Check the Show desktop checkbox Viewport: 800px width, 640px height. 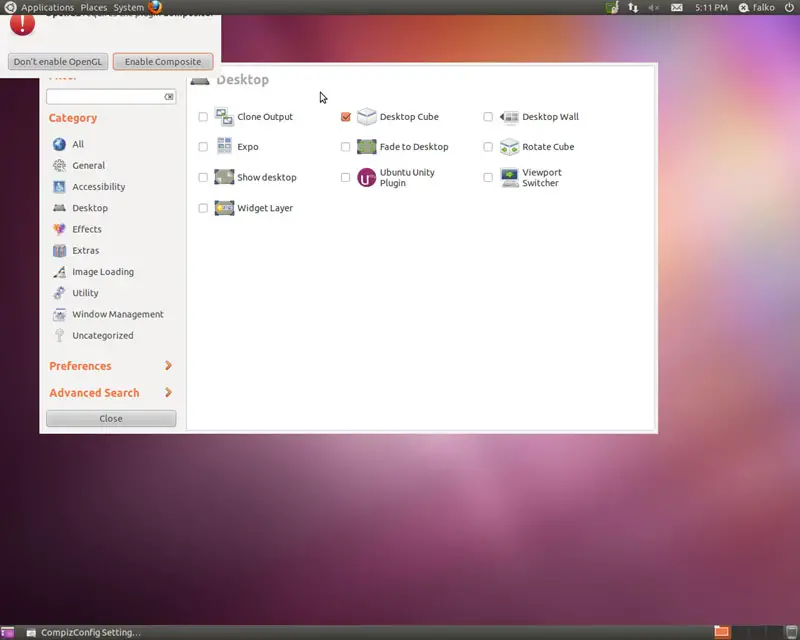pos(203,178)
